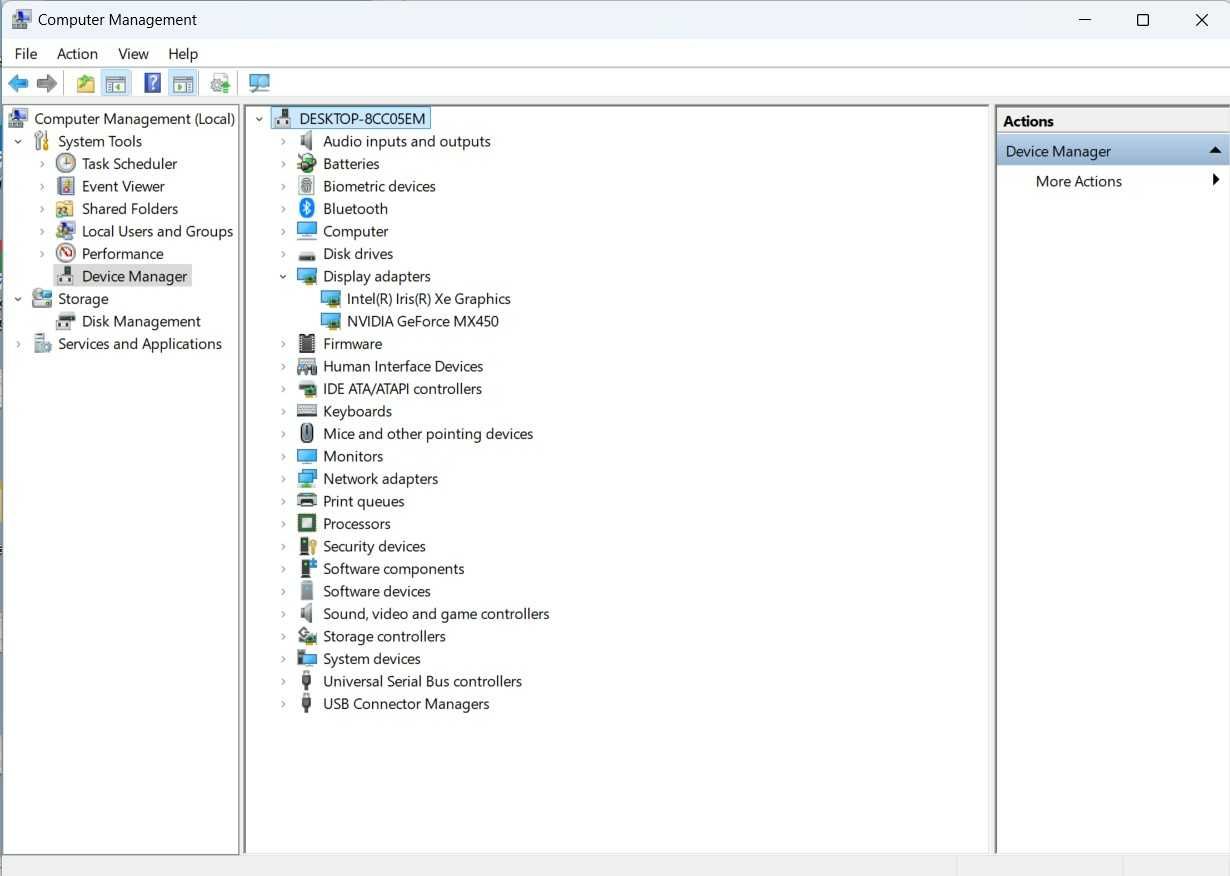Click the Shared Folders icon
Screen dimensions: 1230x876
[x=66, y=208]
